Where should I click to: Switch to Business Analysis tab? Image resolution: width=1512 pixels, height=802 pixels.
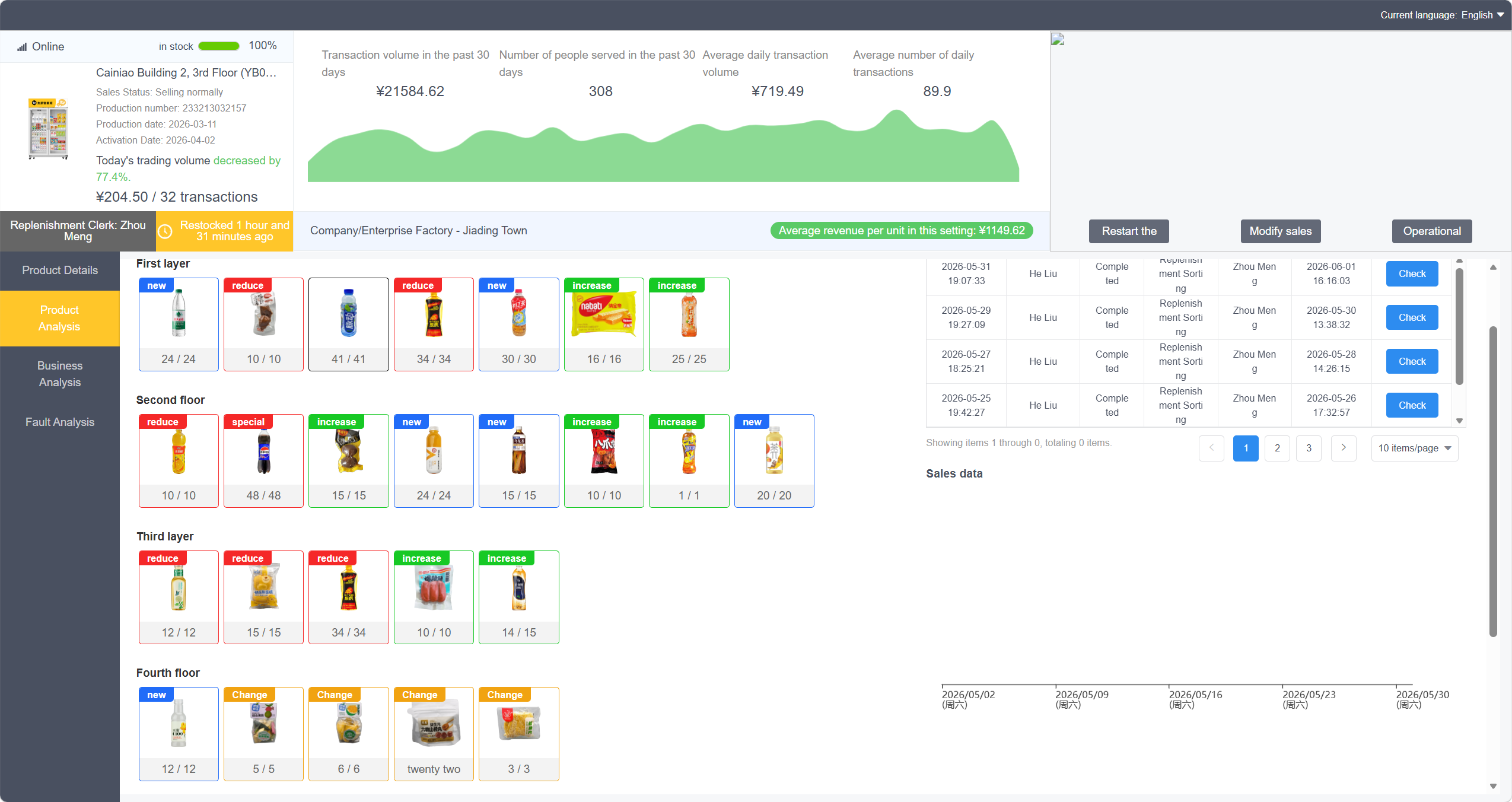(x=60, y=374)
